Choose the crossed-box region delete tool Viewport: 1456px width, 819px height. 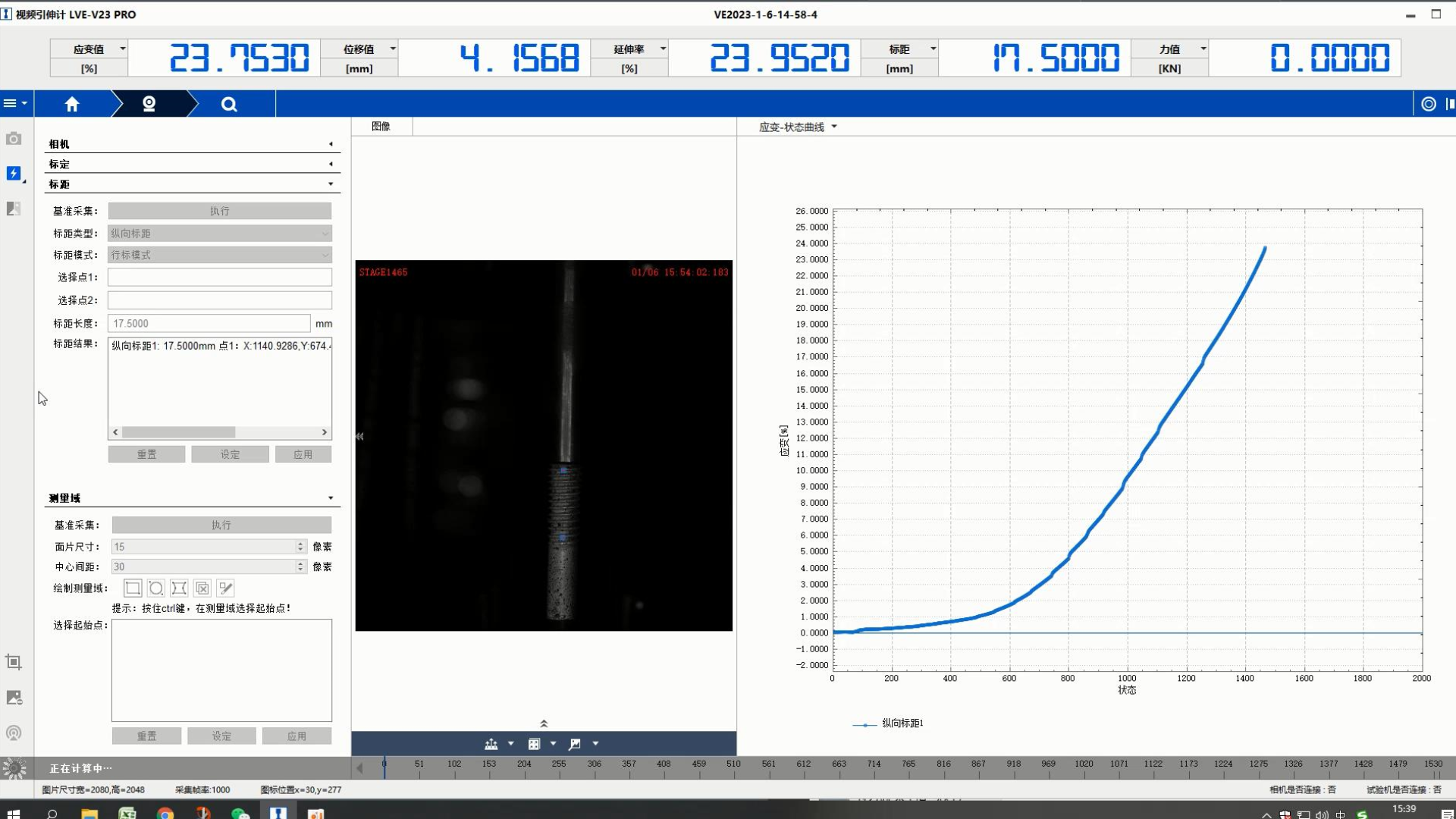pyautogui.click(x=202, y=588)
